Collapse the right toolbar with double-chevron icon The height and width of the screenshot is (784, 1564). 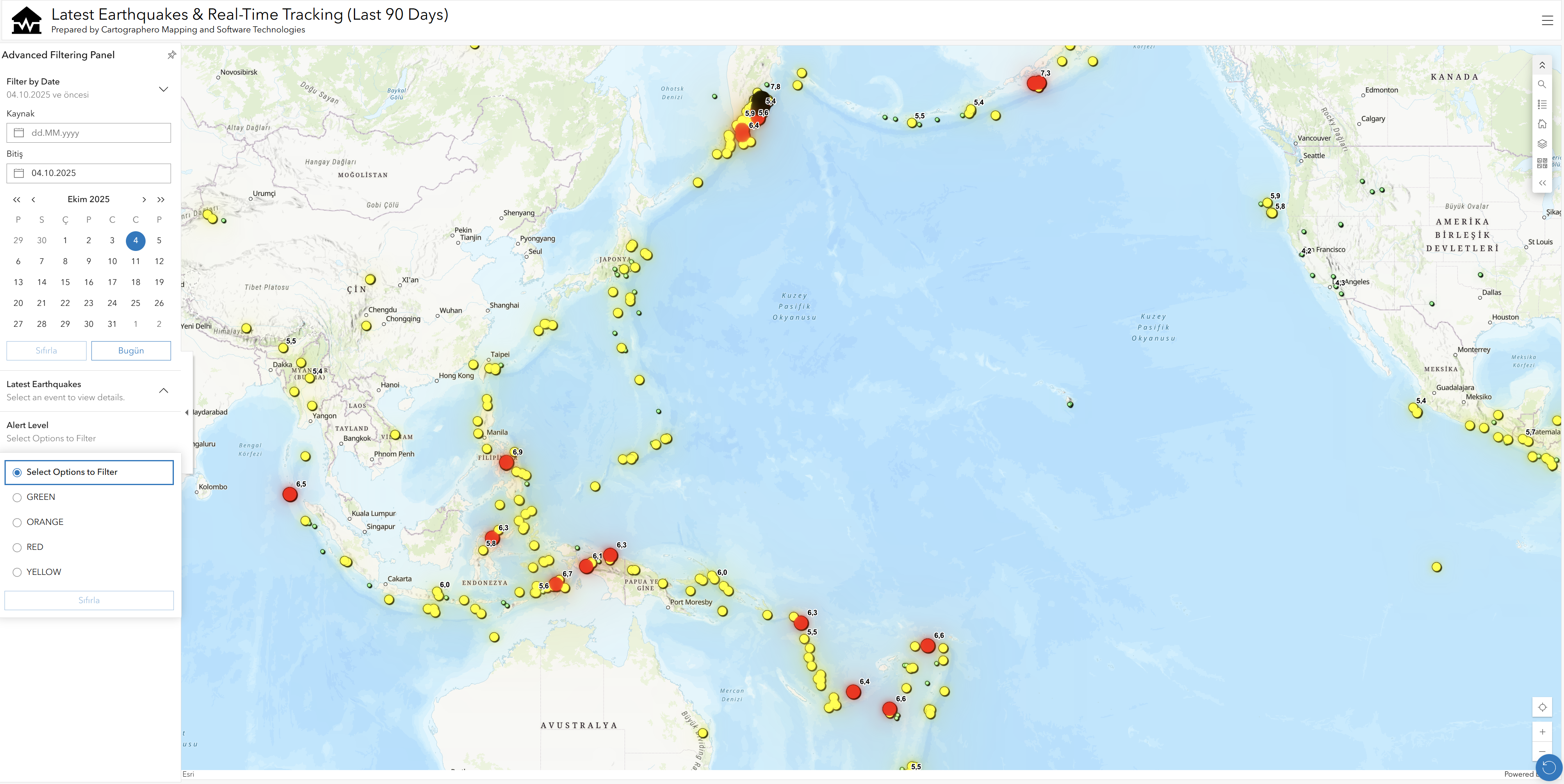pyautogui.click(x=1542, y=183)
